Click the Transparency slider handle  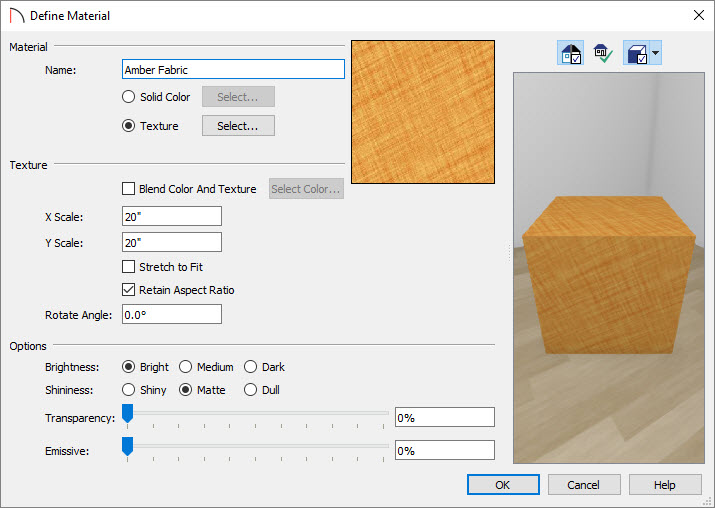click(x=127, y=414)
